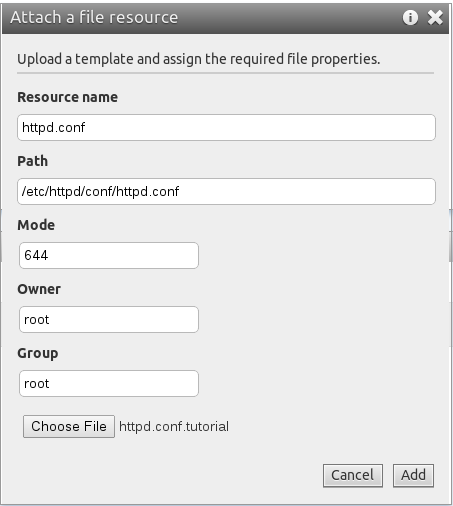Click the selected filename httpd.conf.tutorial
This screenshot has width=453, height=506.
point(174,427)
